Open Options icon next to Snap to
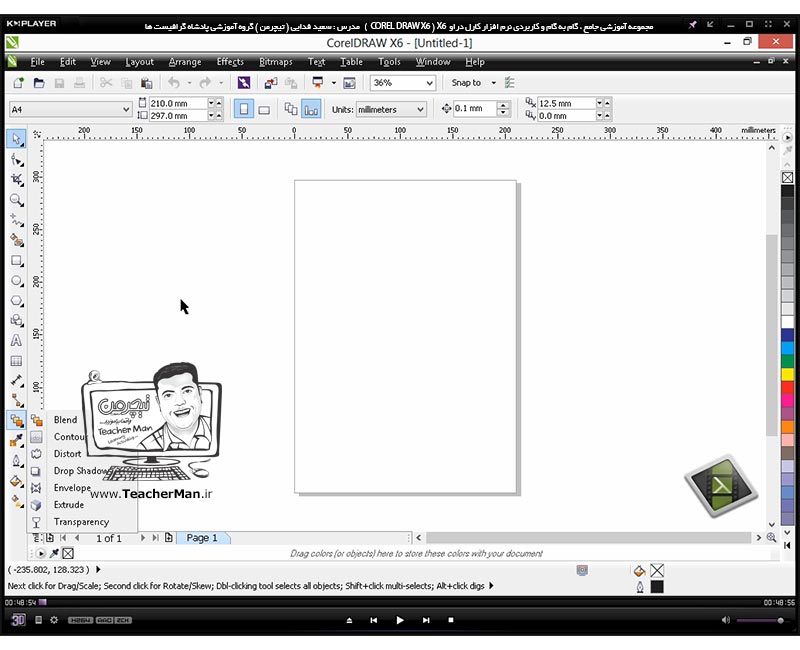 click(510, 83)
